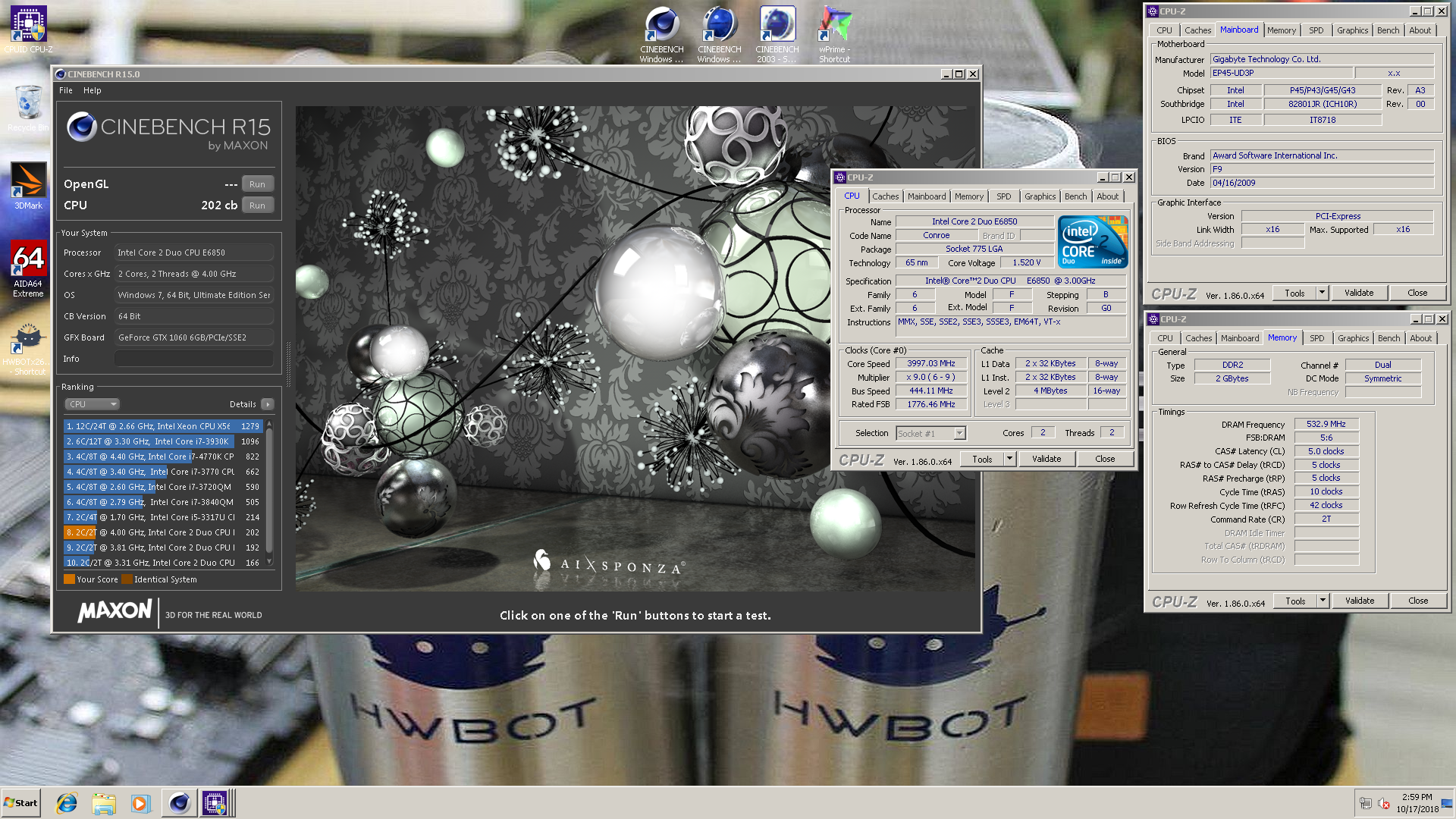Click the Intel Core 2 Duo logo
1456x819 pixels.
coord(1093,242)
